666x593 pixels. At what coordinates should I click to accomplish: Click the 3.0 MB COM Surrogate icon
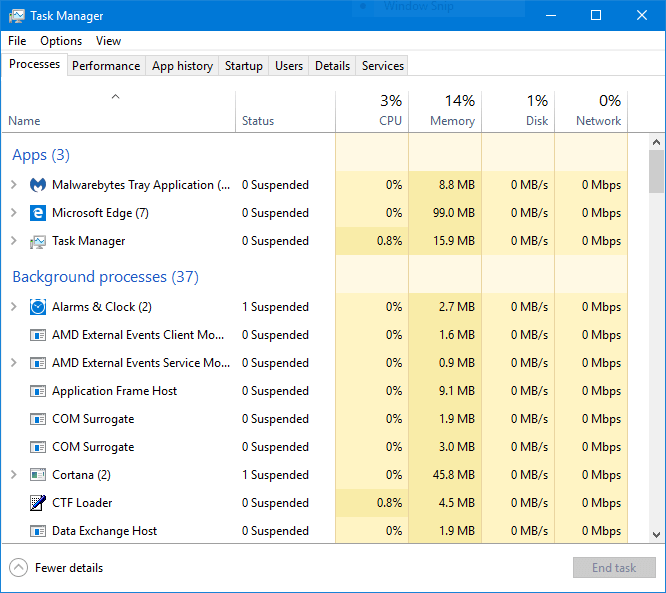pyautogui.click(x=38, y=447)
